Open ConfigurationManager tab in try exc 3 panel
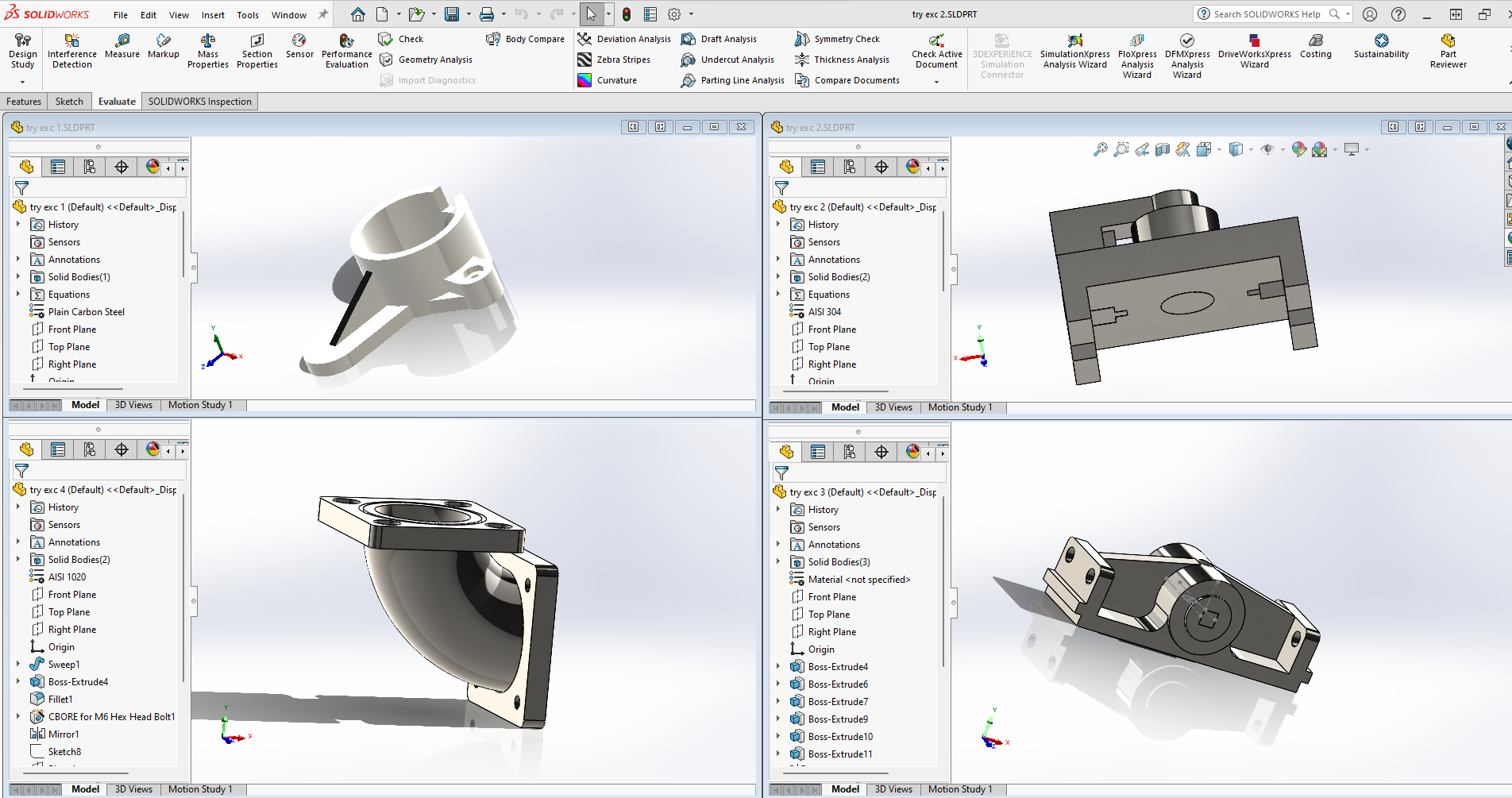 [850, 452]
